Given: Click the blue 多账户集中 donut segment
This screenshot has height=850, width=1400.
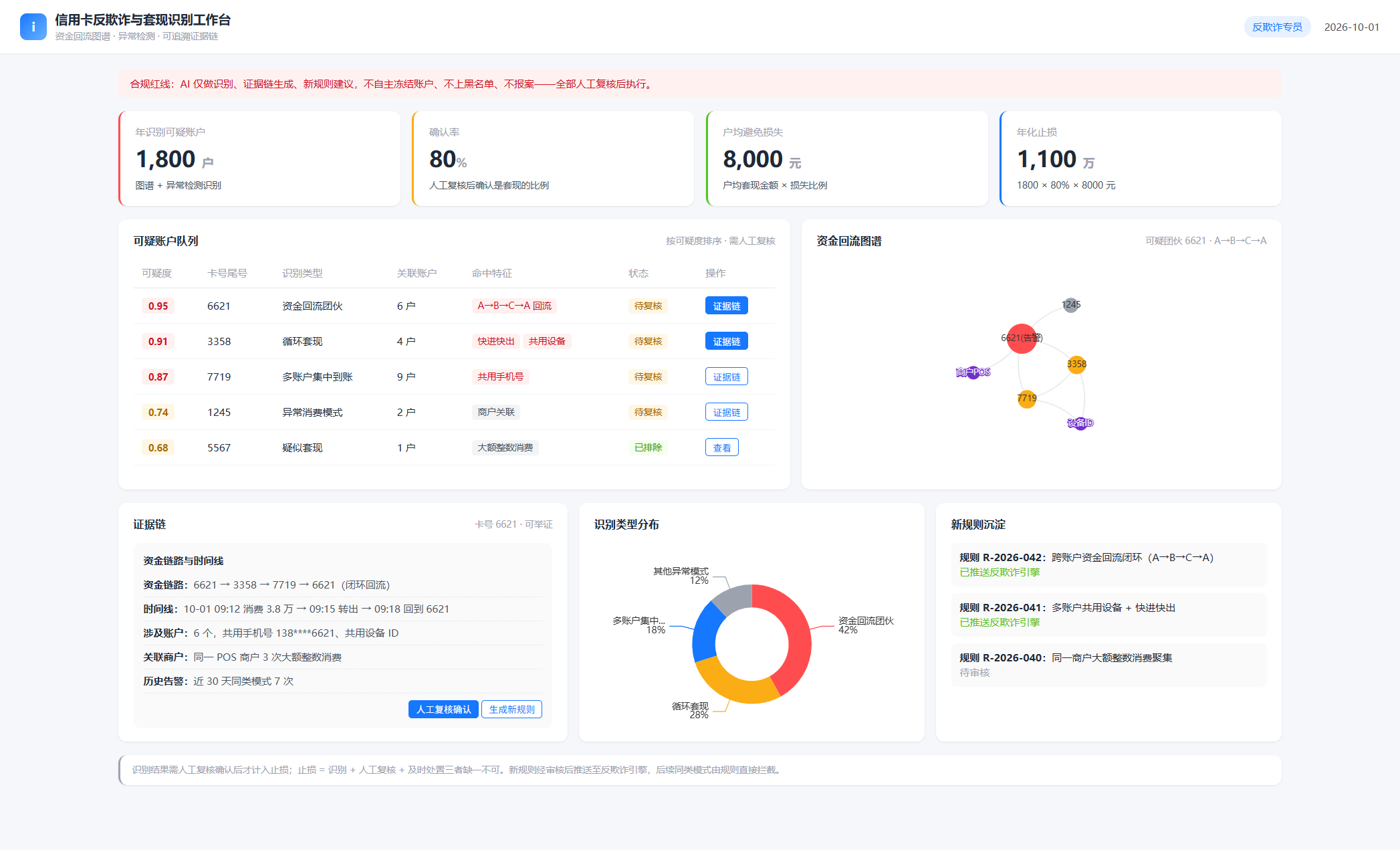Looking at the screenshot, I should (706, 632).
